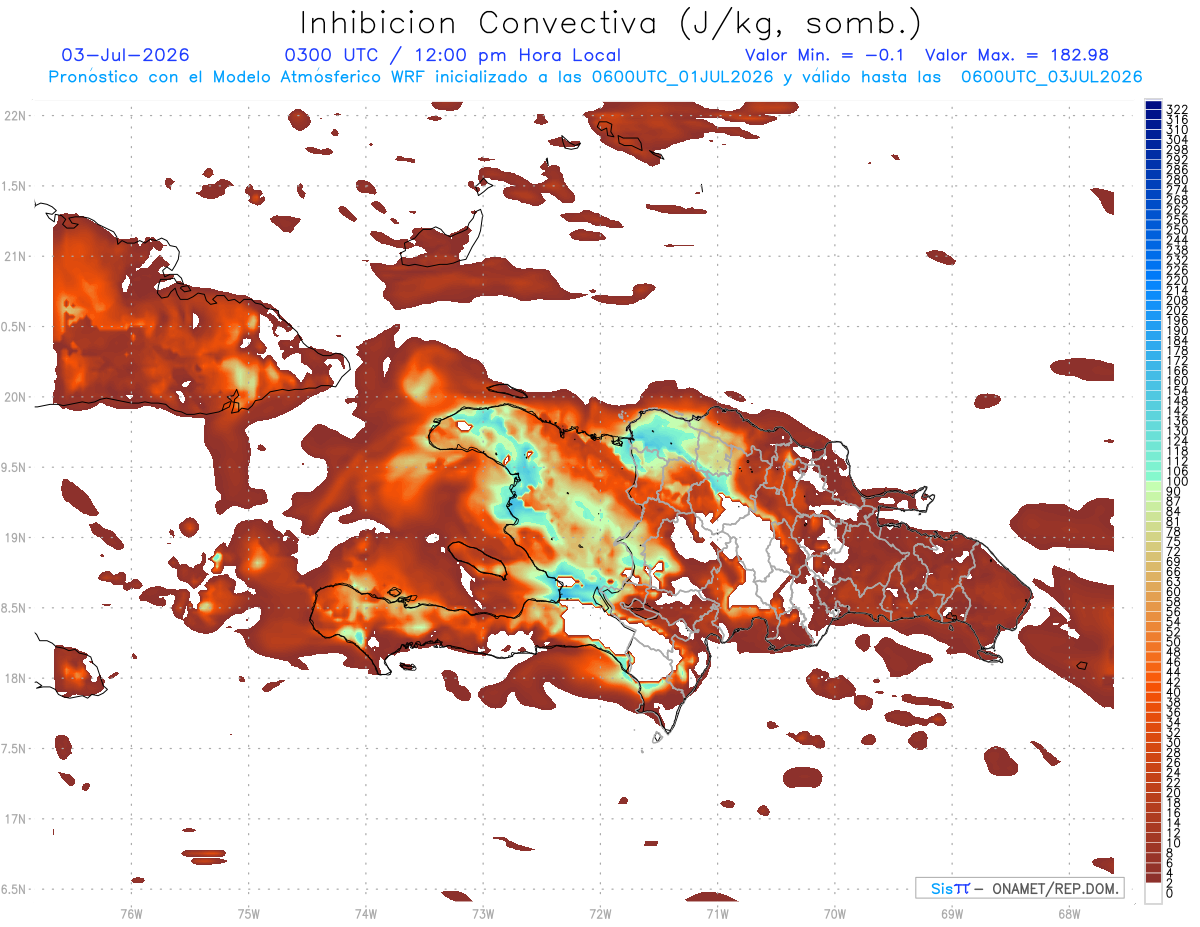The width and height of the screenshot is (1200, 927).
Task: Click the latitude label '22N'
Action: 14,116
